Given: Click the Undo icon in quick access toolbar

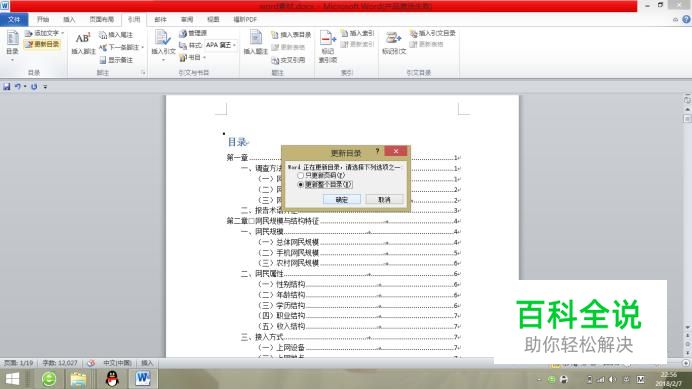Looking at the screenshot, I should point(18,87).
